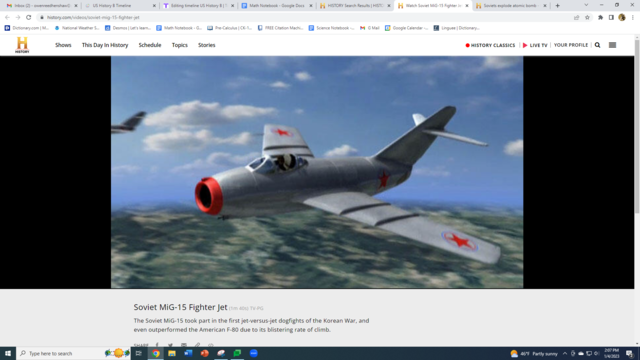This screenshot has width=640, height=360.
Task: Go back with the browser back arrow
Action: (7, 18)
